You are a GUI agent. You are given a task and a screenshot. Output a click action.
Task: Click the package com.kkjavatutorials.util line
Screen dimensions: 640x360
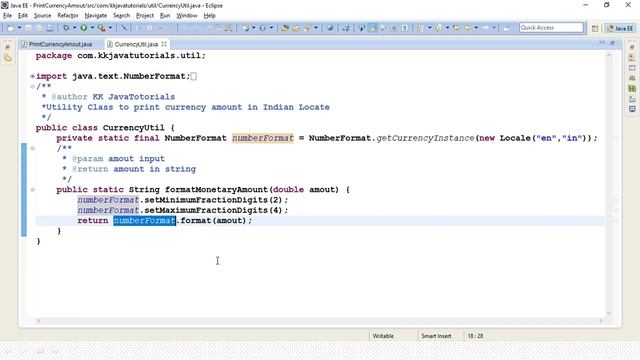121,56
